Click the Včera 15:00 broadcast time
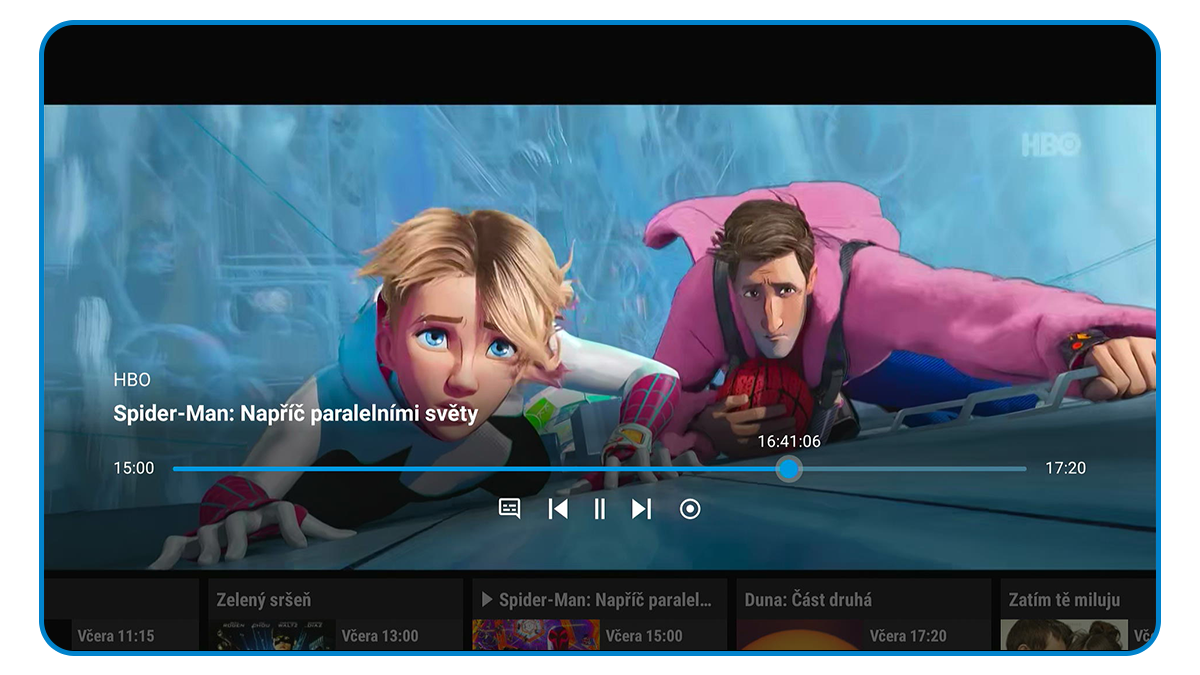This screenshot has height=675, width=1200. pos(644,636)
